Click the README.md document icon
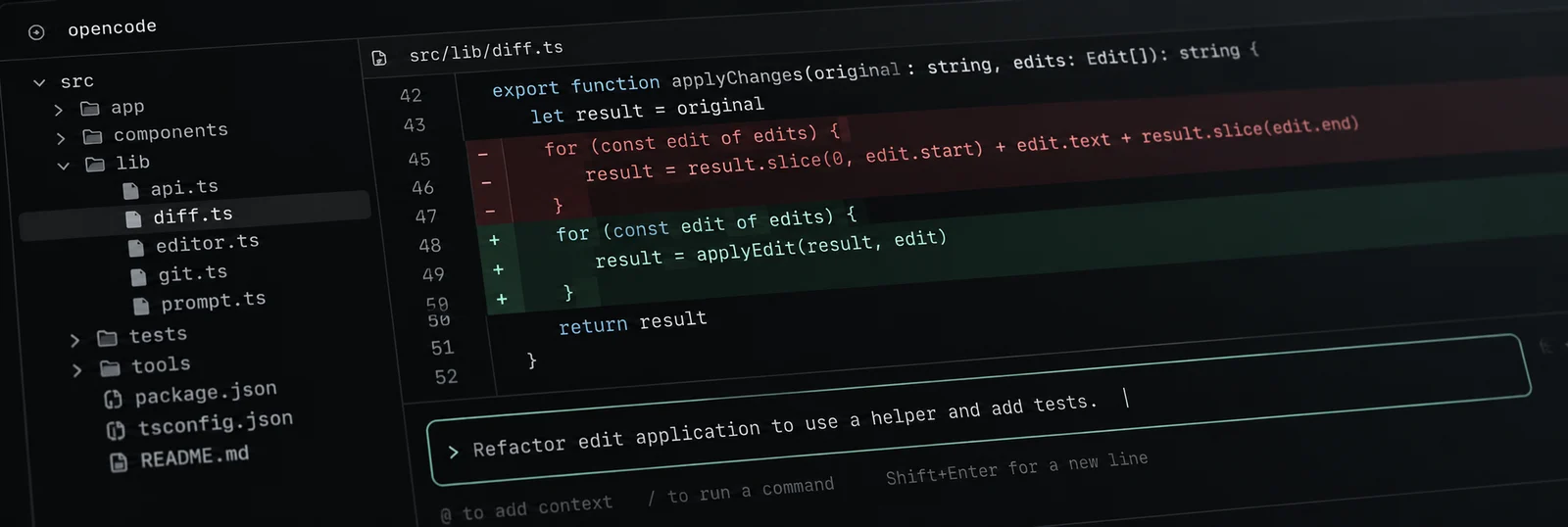Screen dimensions: 1568x527 [x=119, y=461]
